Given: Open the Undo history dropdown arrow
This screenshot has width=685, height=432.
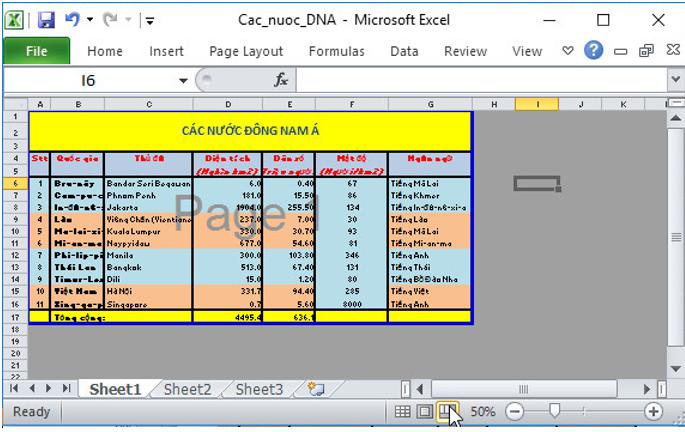Looking at the screenshot, I should tap(90, 19).
